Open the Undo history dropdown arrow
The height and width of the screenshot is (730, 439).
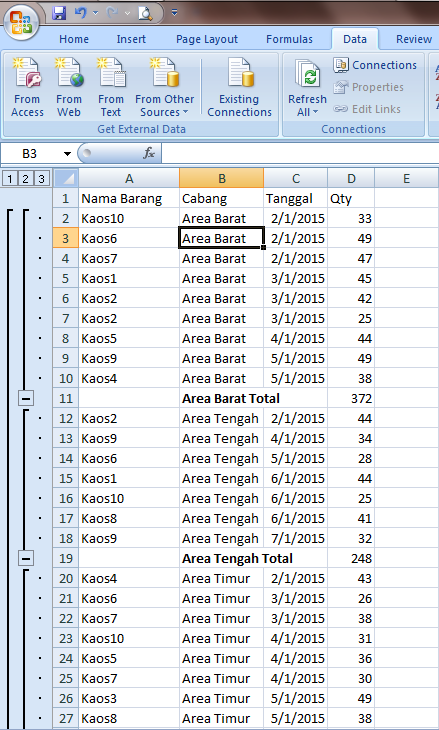click(95, 13)
